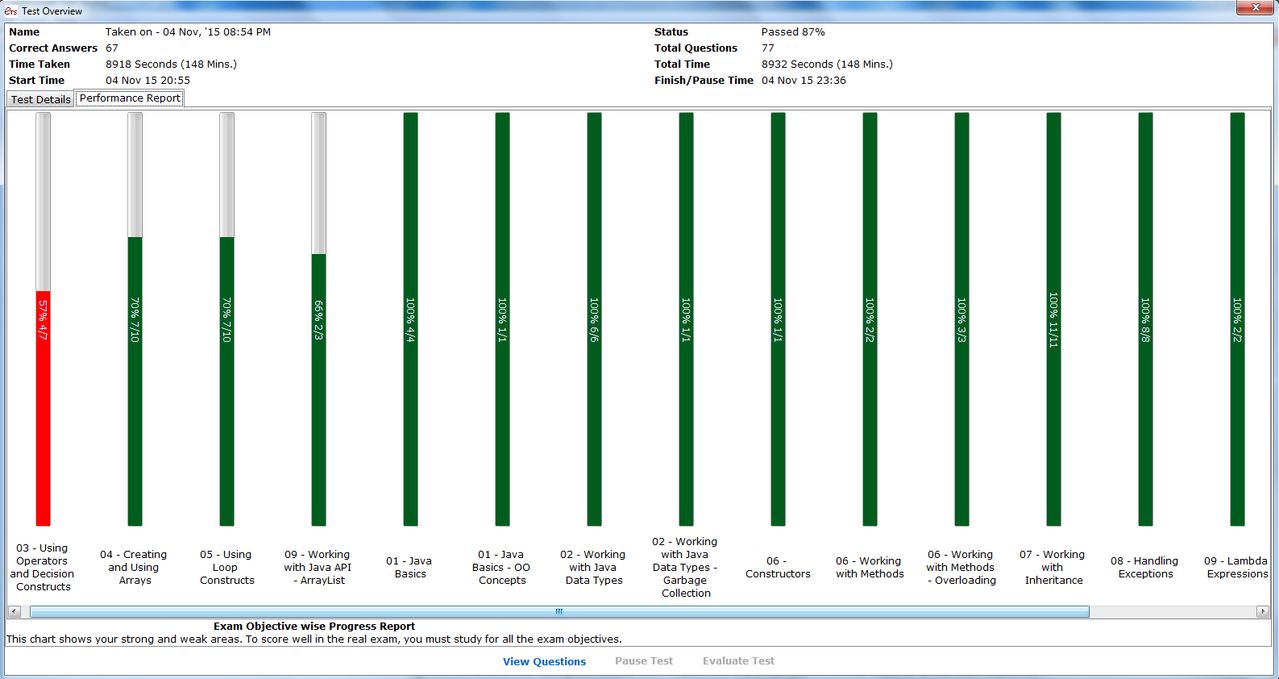Click the Pause Test link
Viewport: 1279px width, 679px height.
coord(644,661)
